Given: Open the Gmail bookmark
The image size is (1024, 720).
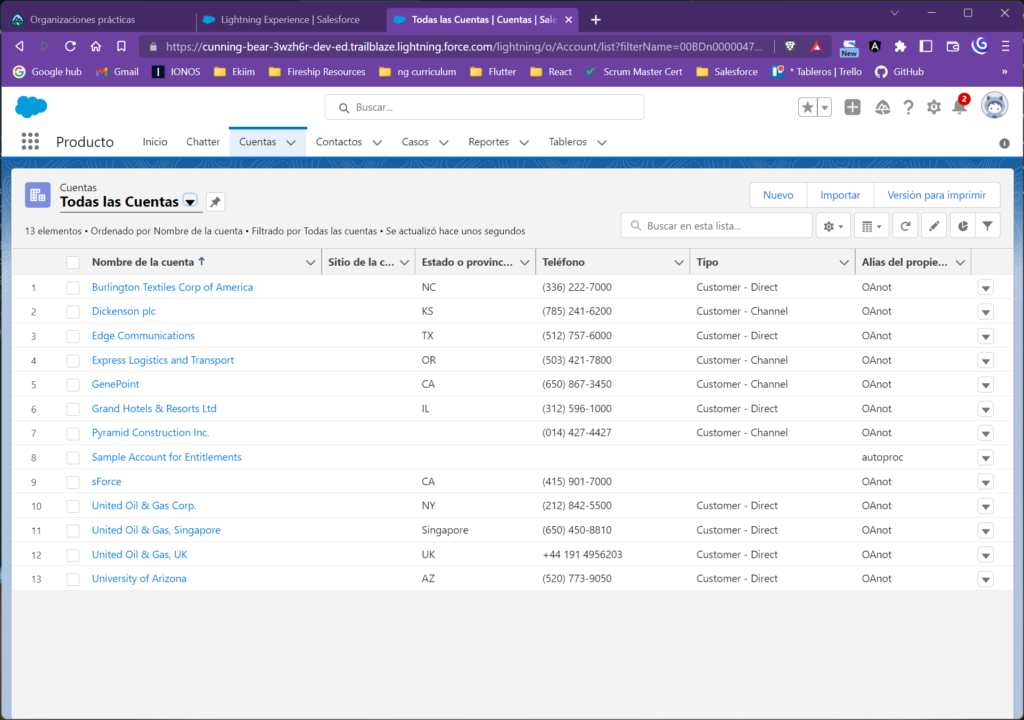Looking at the screenshot, I should click(117, 72).
